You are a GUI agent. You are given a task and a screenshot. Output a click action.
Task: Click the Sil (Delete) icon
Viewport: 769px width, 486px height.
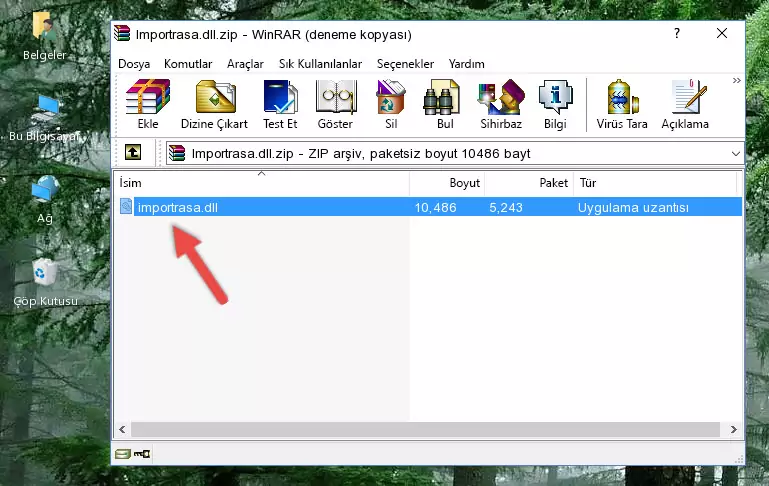(x=391, y=104)
